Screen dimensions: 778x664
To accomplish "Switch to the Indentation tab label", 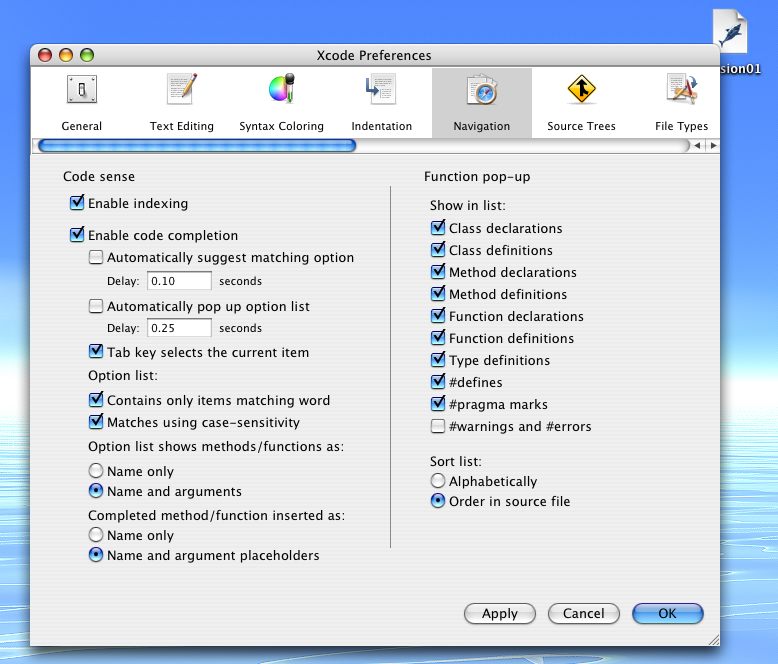I will click(382, 126).
